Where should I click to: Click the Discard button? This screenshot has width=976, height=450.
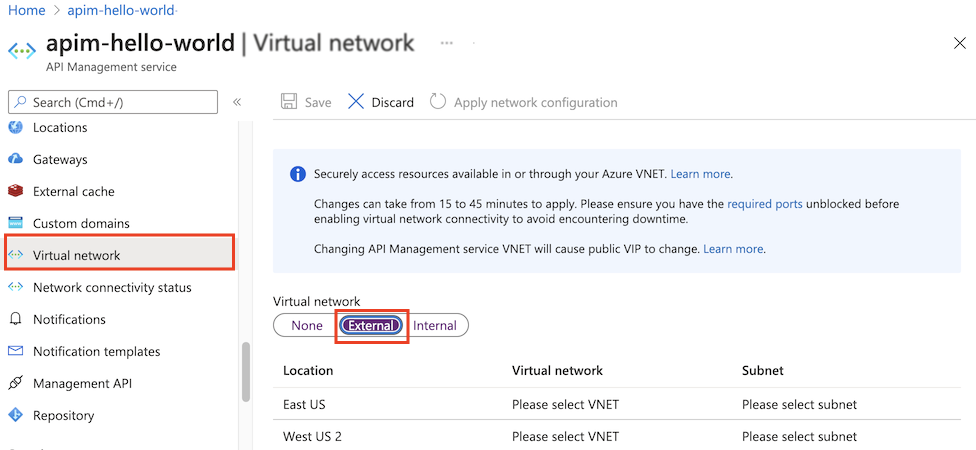(x=381, y=102)
